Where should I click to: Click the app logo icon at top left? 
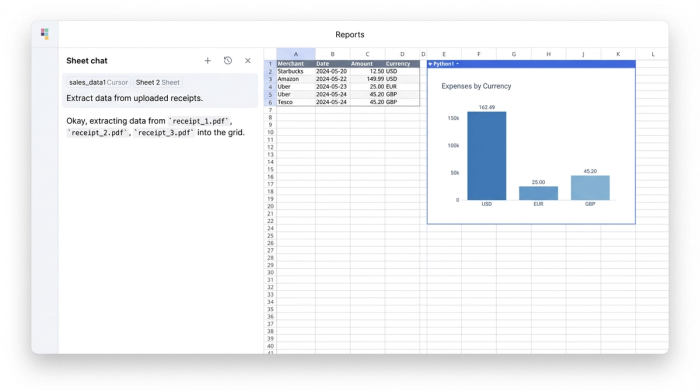45,34
